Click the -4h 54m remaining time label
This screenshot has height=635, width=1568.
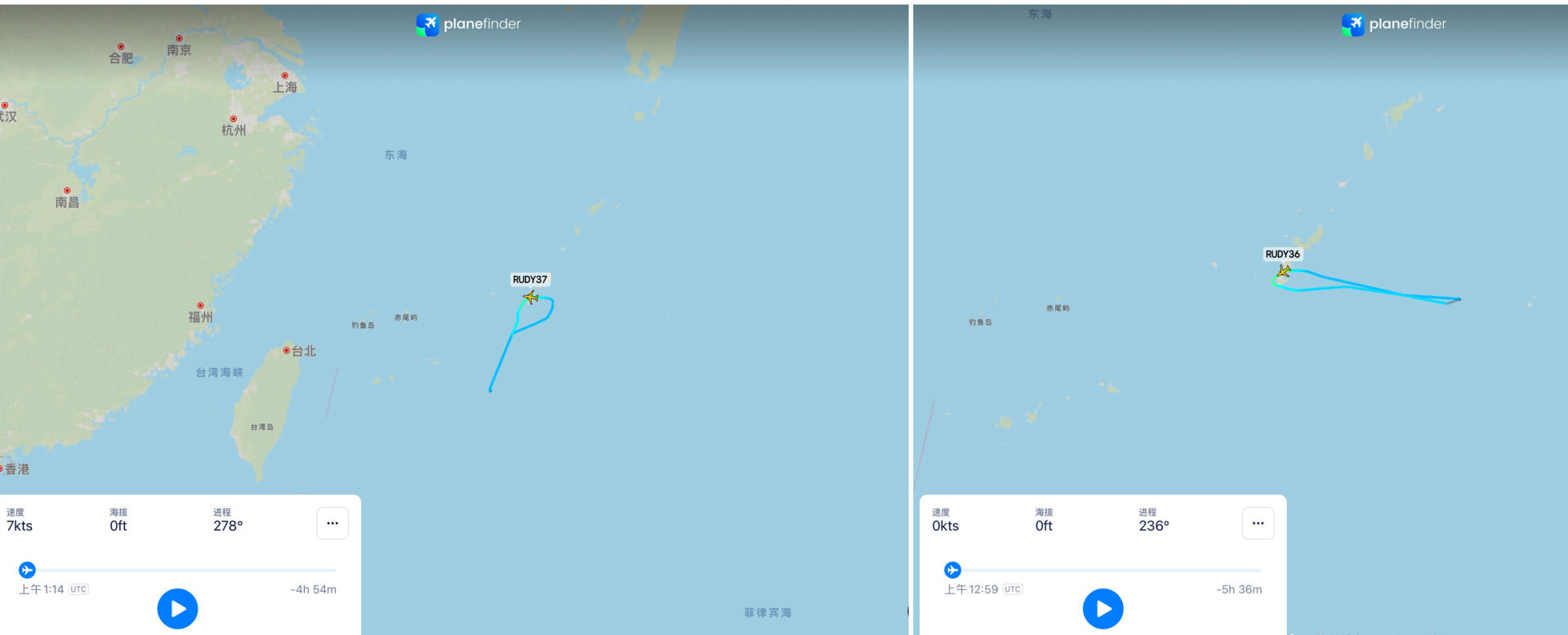coord(314,589)
